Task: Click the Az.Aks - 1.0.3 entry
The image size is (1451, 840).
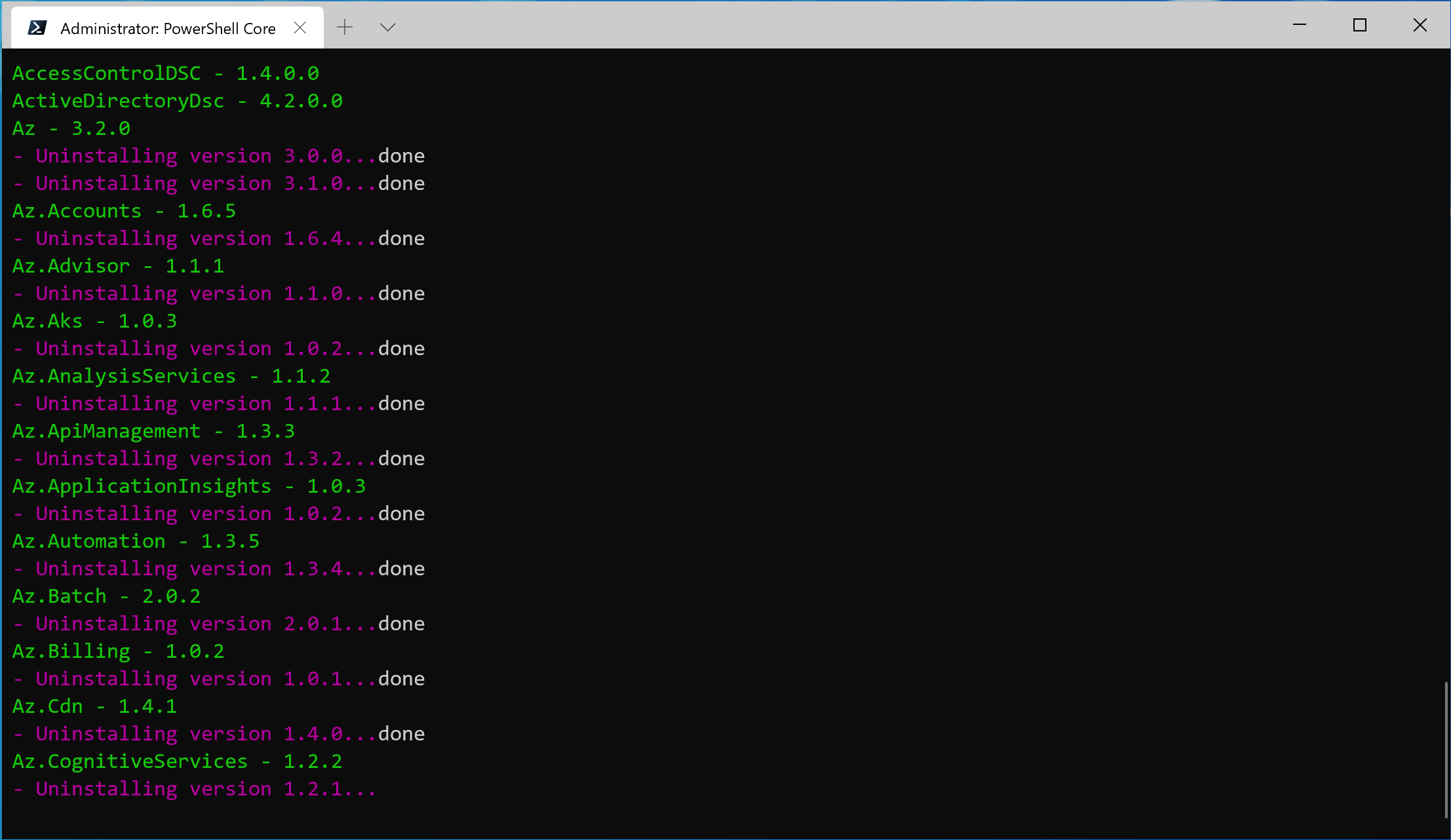Action: point(94,320)
